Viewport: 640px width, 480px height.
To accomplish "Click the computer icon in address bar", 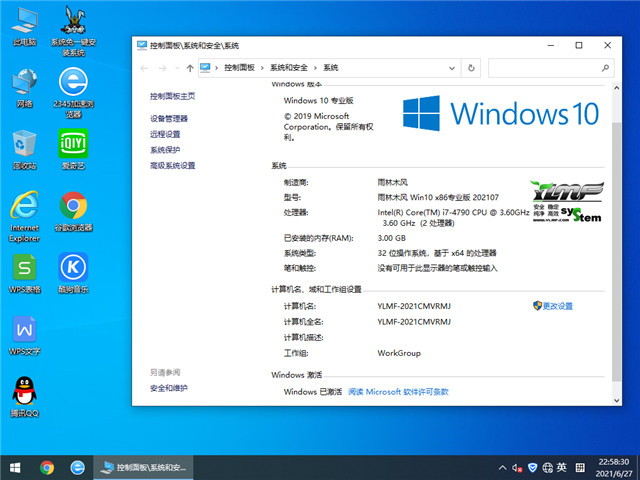I will point(205,68).
